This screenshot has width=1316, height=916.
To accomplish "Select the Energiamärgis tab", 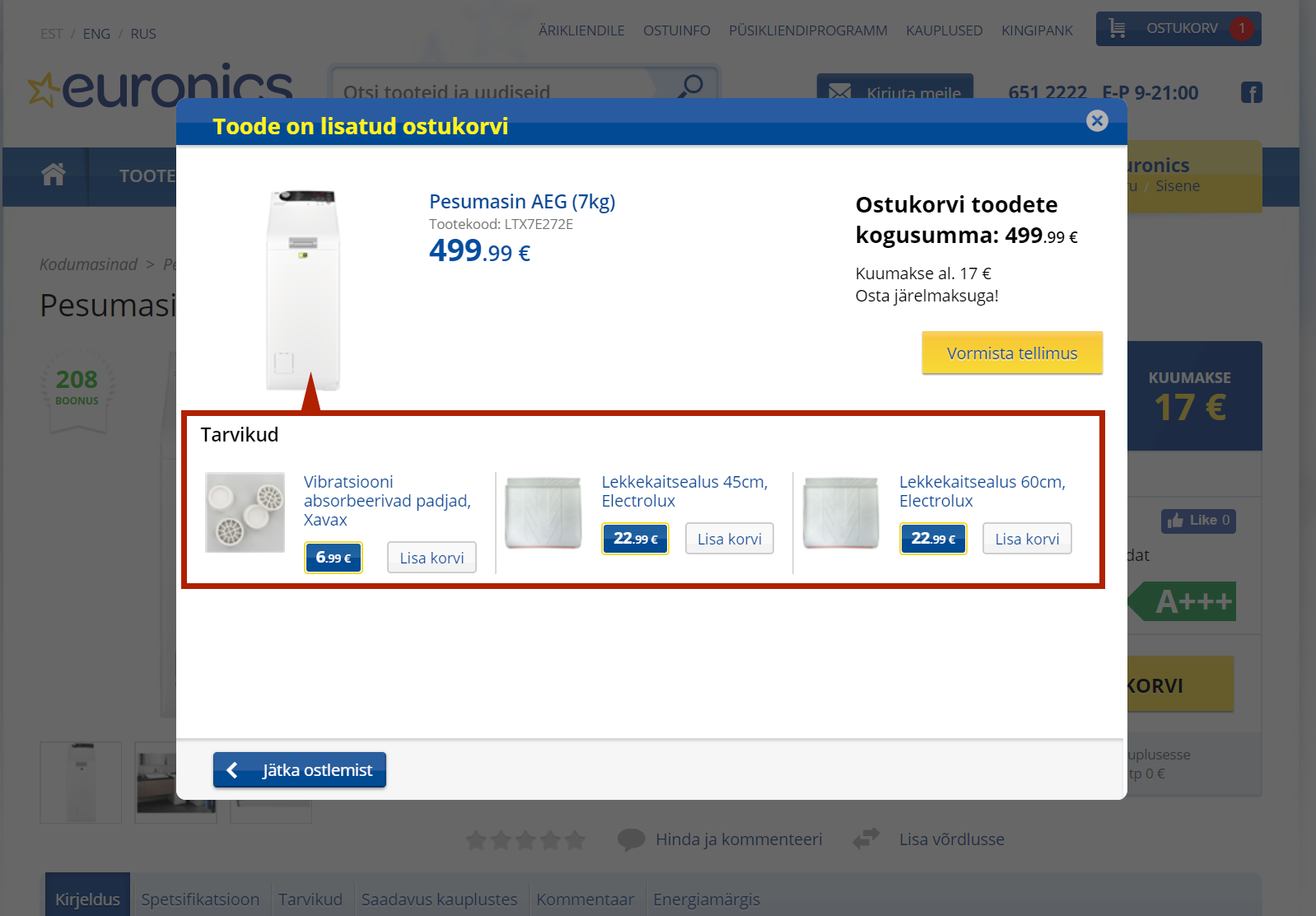I will click(707, 900).
